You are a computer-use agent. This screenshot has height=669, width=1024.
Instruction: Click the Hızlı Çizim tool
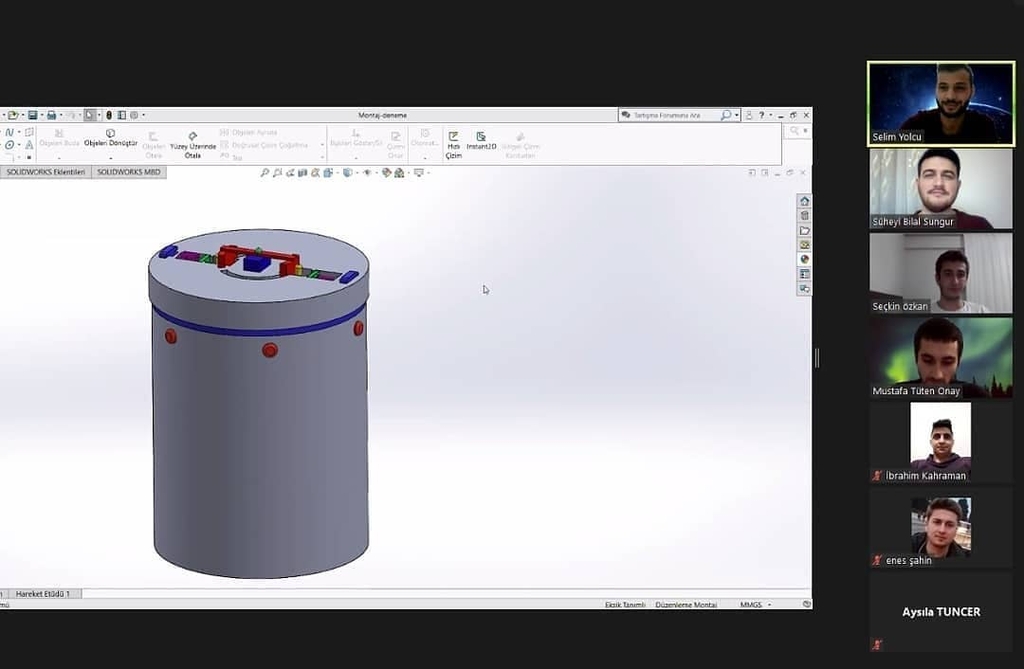point(453,140)
